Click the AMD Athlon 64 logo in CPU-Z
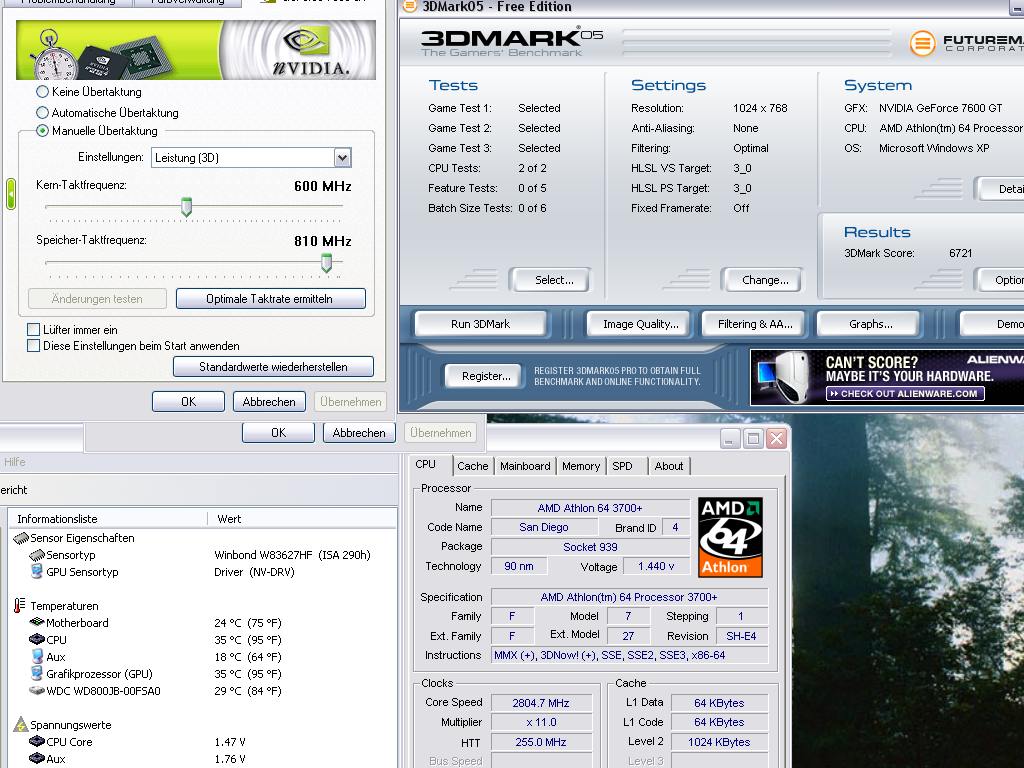The height and width of the screenshot is (768, 1024). tap(730, 537)
